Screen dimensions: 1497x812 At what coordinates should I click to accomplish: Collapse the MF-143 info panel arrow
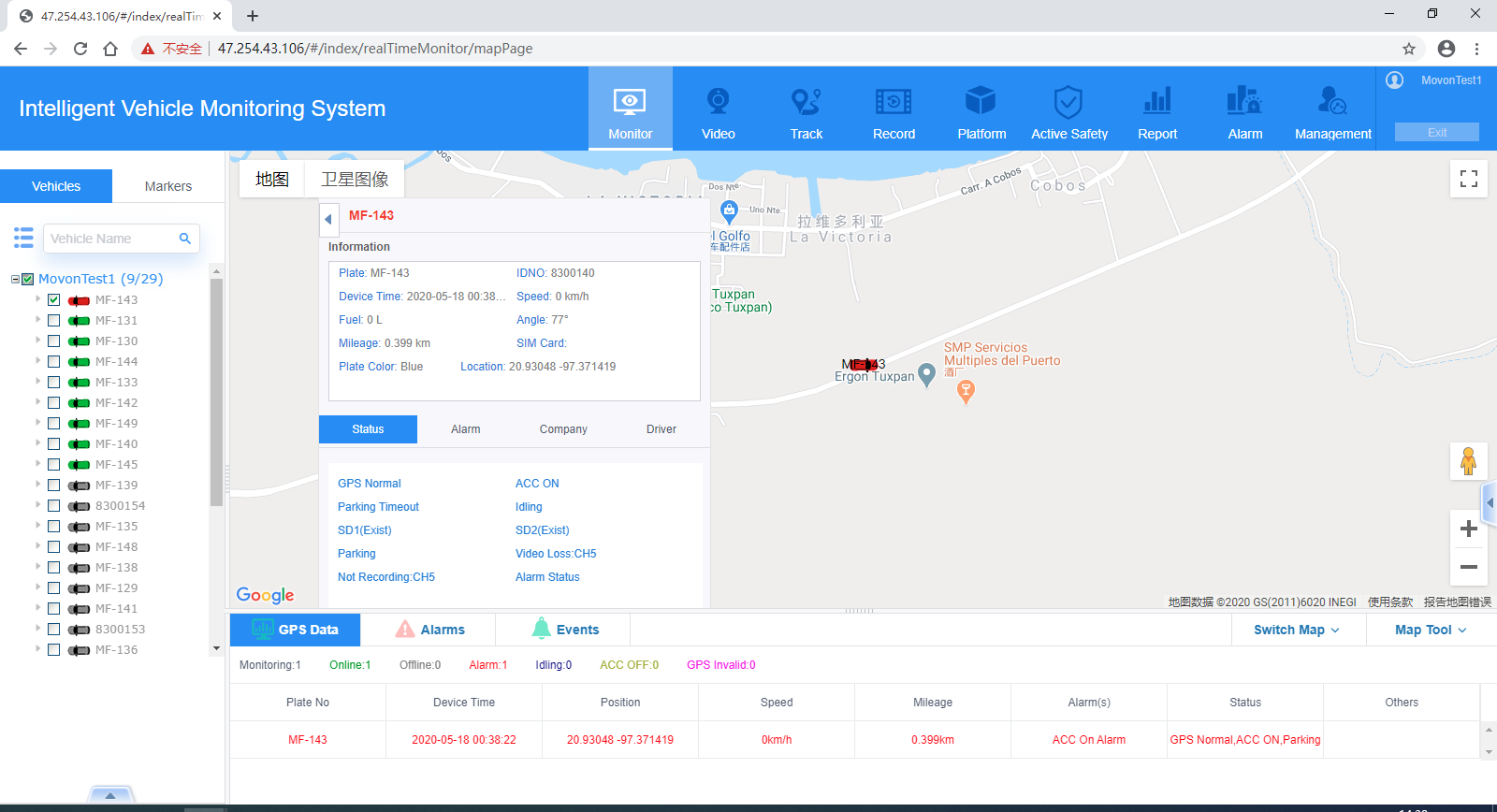coord(327,219)
